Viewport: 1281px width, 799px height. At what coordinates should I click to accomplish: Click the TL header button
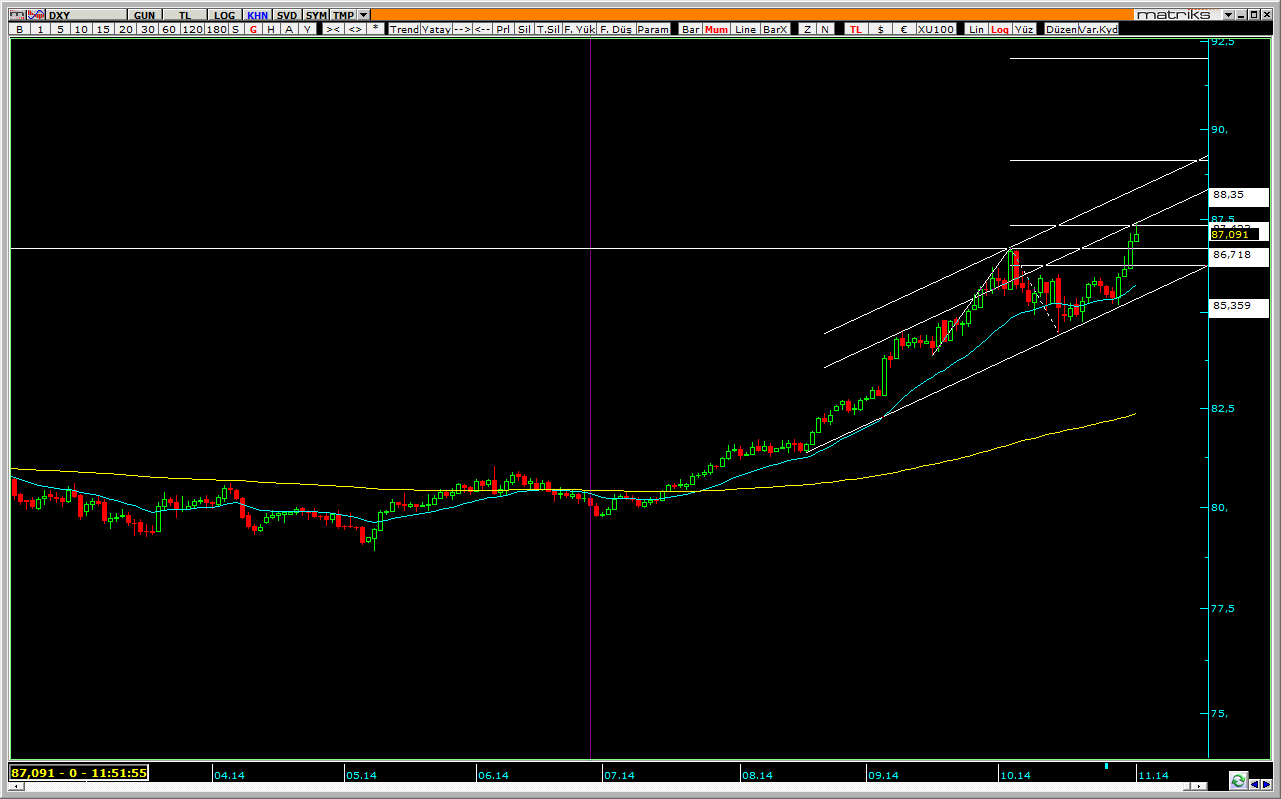pyautogui.click(x=185, y=15)
